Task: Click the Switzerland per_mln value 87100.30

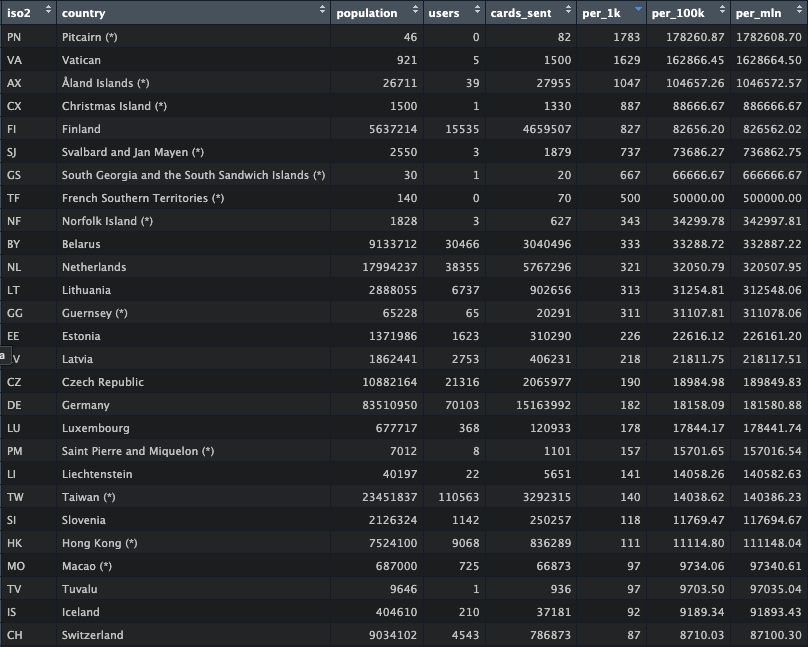Action: (769, 635)
